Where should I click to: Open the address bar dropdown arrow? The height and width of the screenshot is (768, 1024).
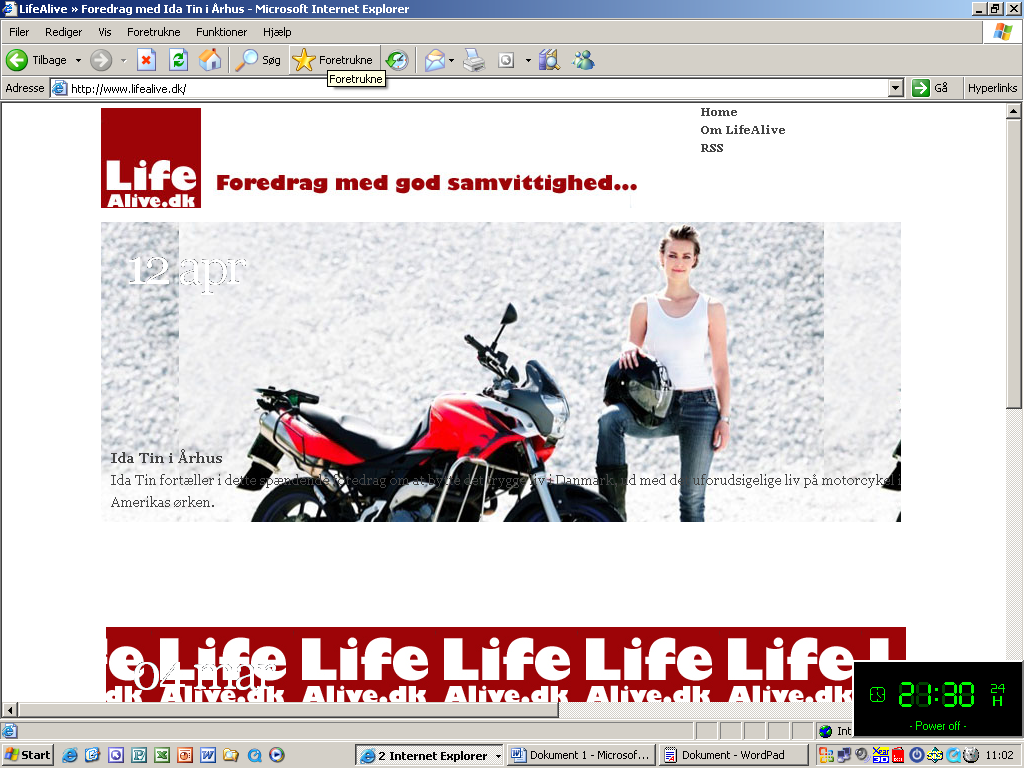pyautogui.click(x=896, y=88)
